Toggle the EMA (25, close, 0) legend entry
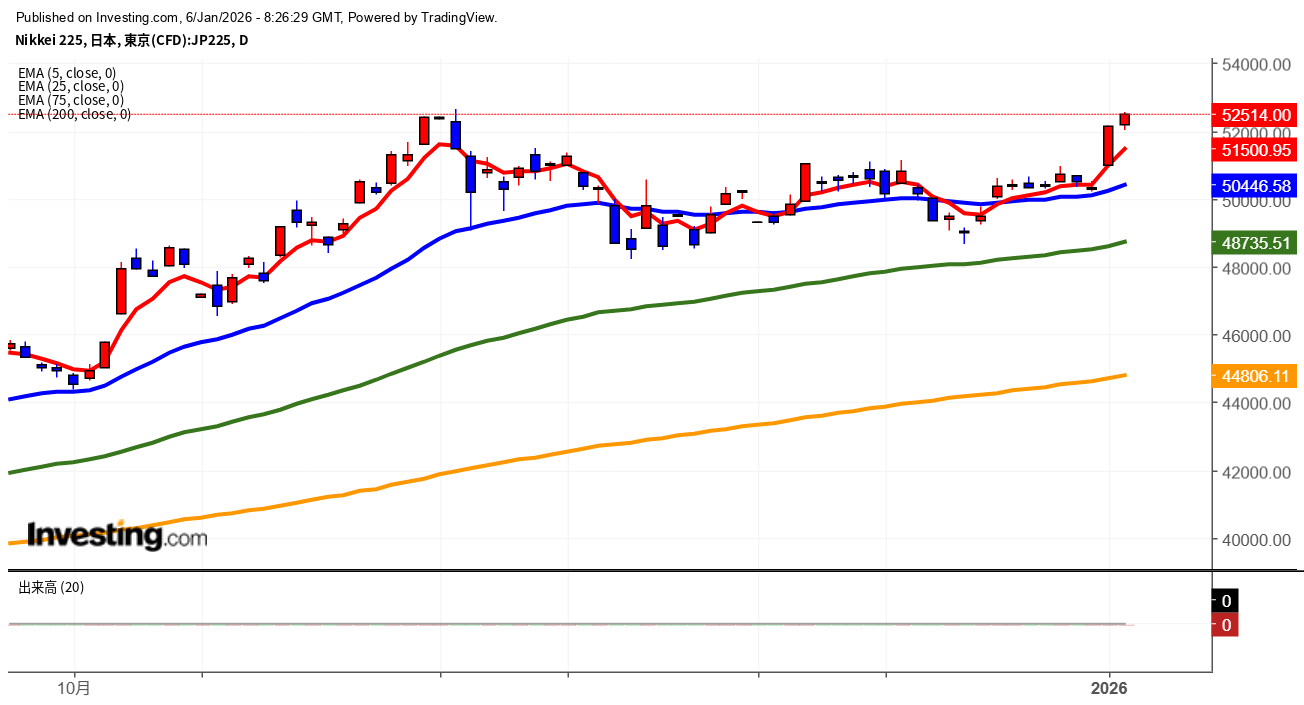The height and width of the screenshot is (705, 1304). coord(70,86)
